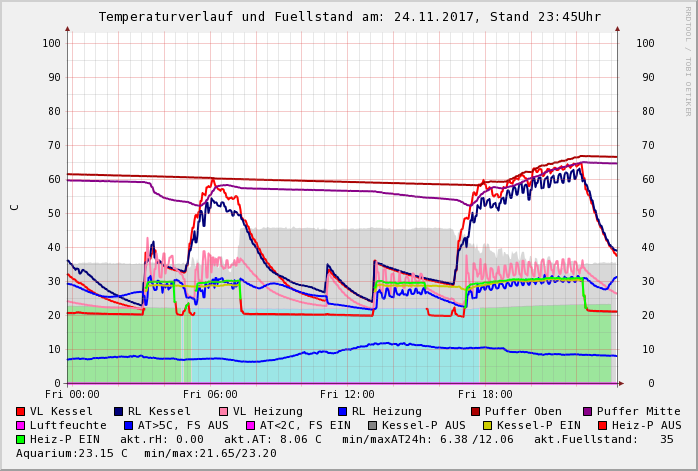
Task: Click the purple Puffer Mitte legend square
Action: coord(587,411)
